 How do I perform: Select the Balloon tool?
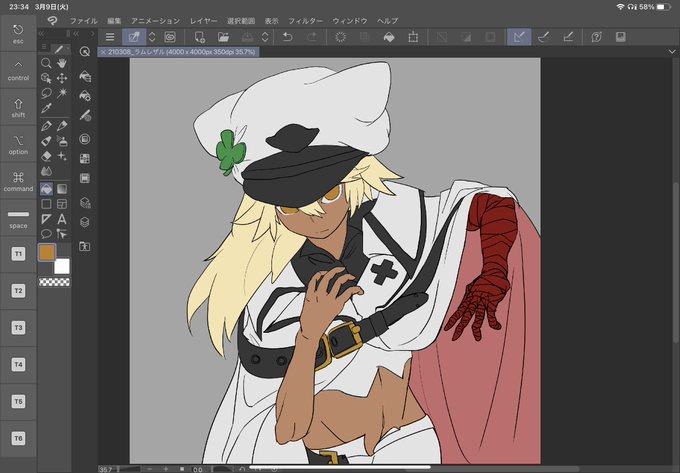tap(46, 234)
